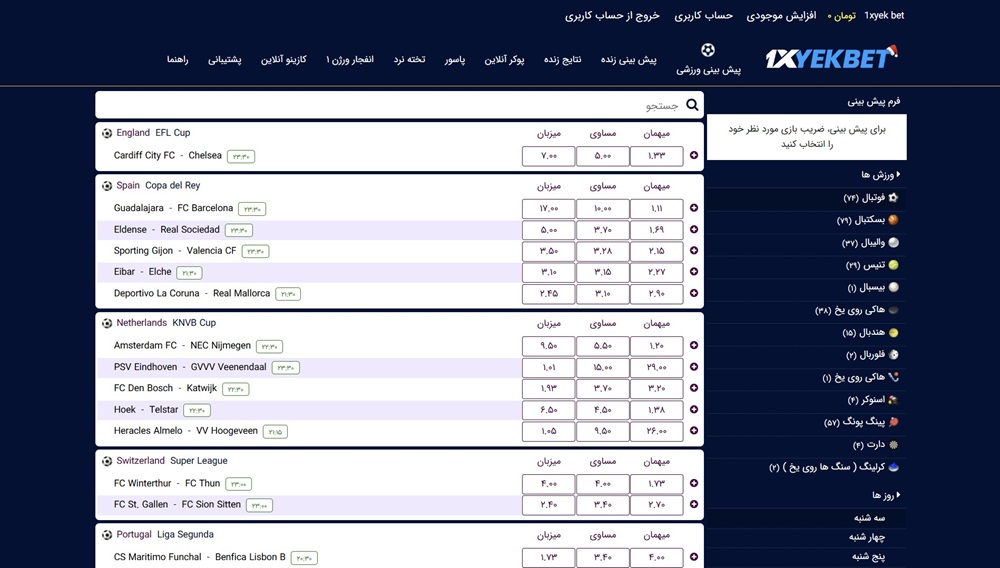Click soccer ball icon beside Switzerland Super League
Screen dimensions: 1000x568
(x=107, y=461)
